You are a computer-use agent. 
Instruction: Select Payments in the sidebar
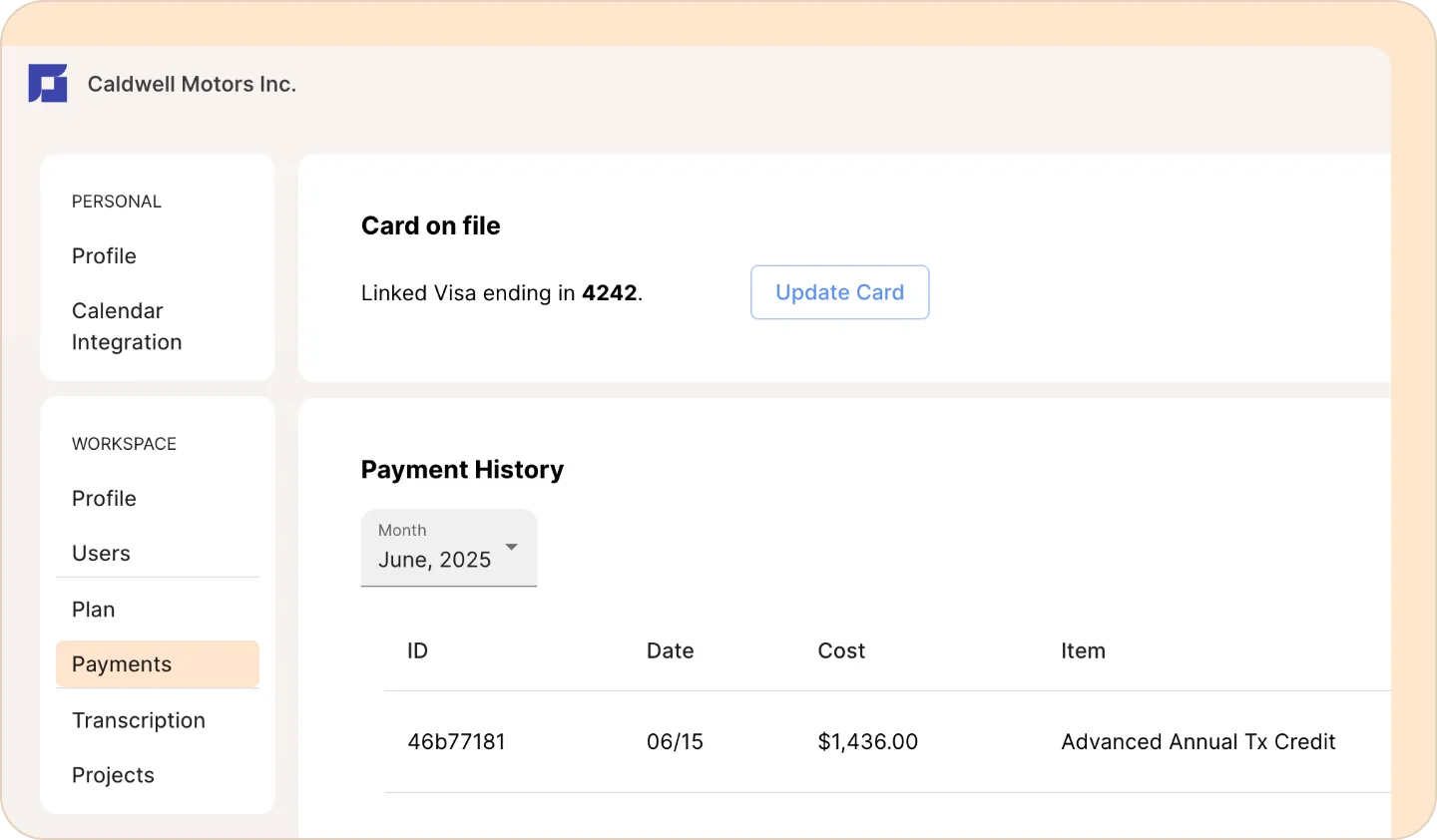pos(122,664)
